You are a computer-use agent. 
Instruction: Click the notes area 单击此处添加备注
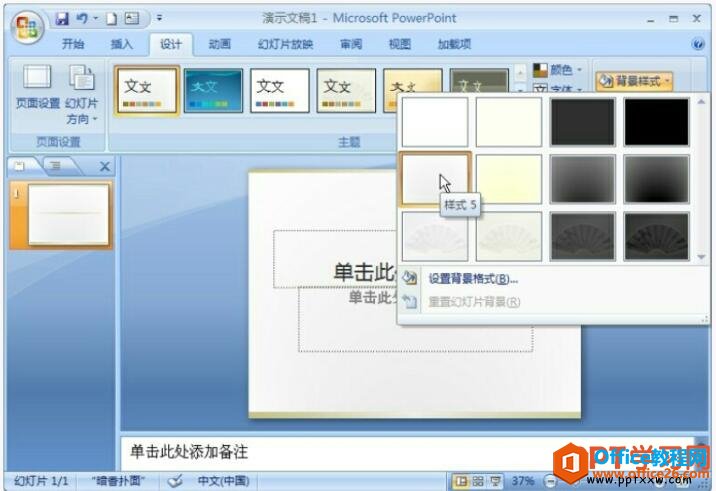(189, 452)
